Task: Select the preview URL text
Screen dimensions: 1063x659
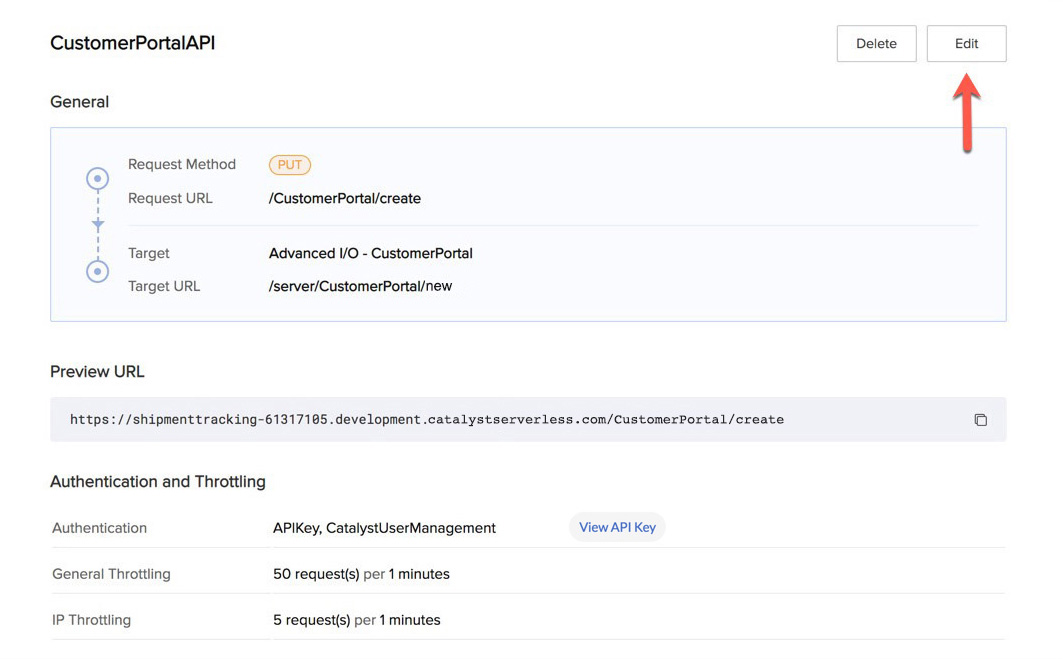Action: tap(426, 420)
